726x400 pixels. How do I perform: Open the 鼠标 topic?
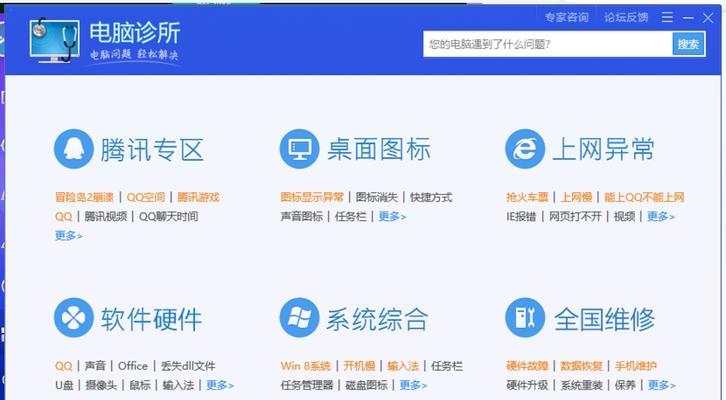tap(140, 385)
